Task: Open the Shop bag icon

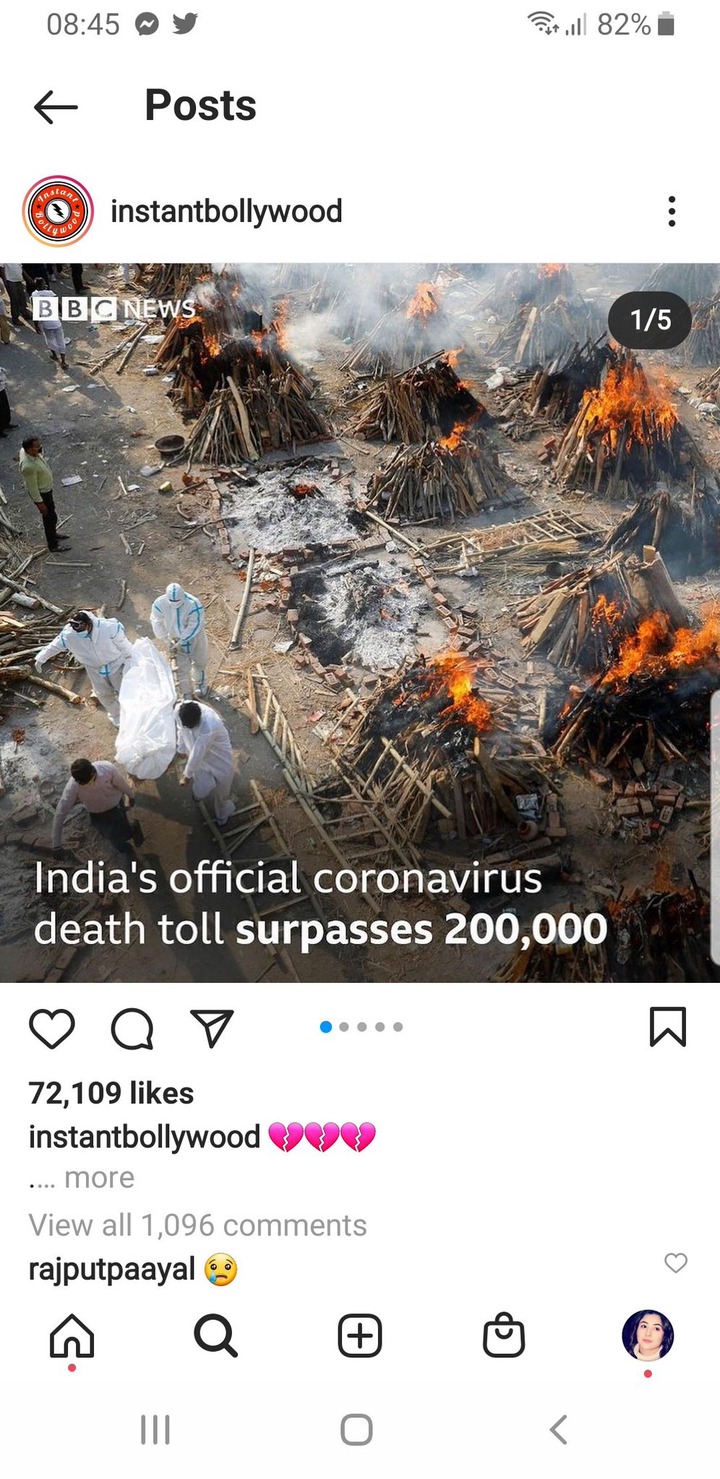Action: (x=504, y=1336)
